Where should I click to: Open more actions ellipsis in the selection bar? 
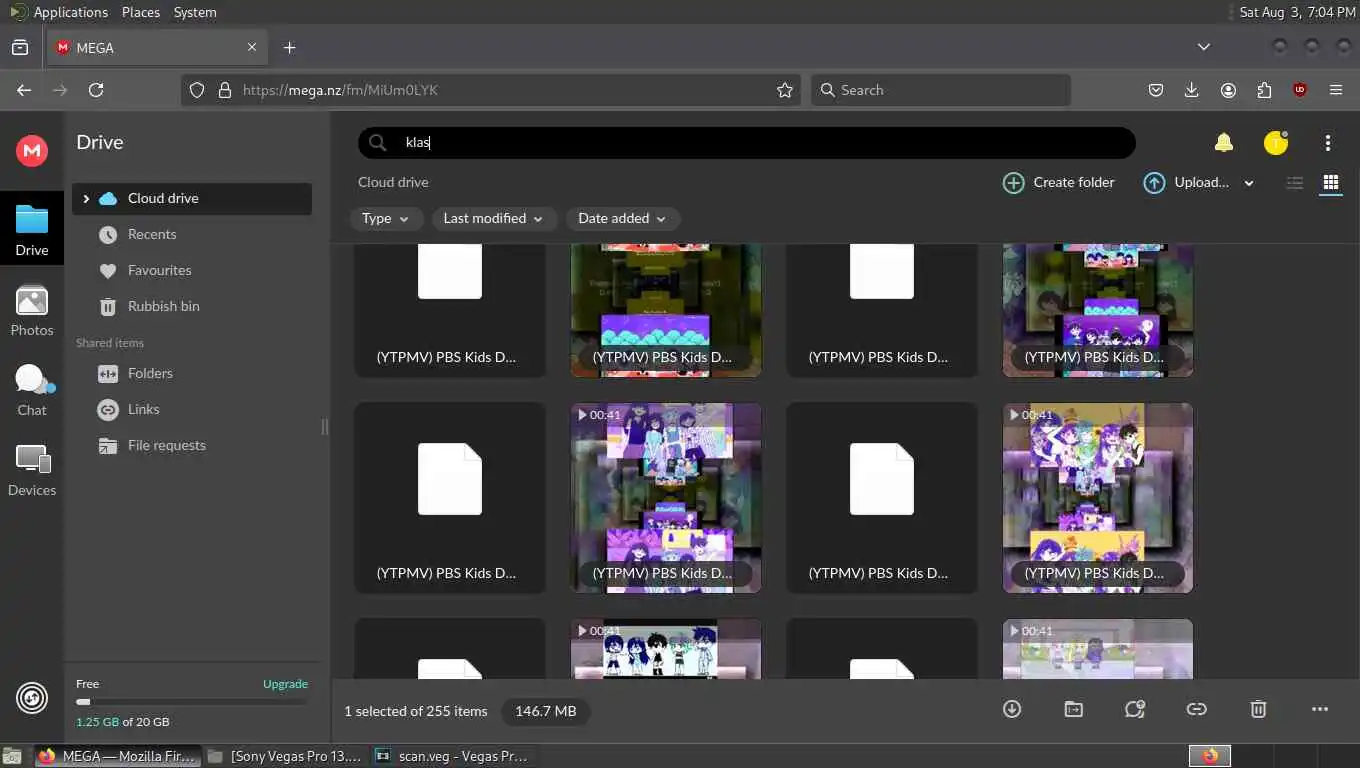tap(1320, 709)
